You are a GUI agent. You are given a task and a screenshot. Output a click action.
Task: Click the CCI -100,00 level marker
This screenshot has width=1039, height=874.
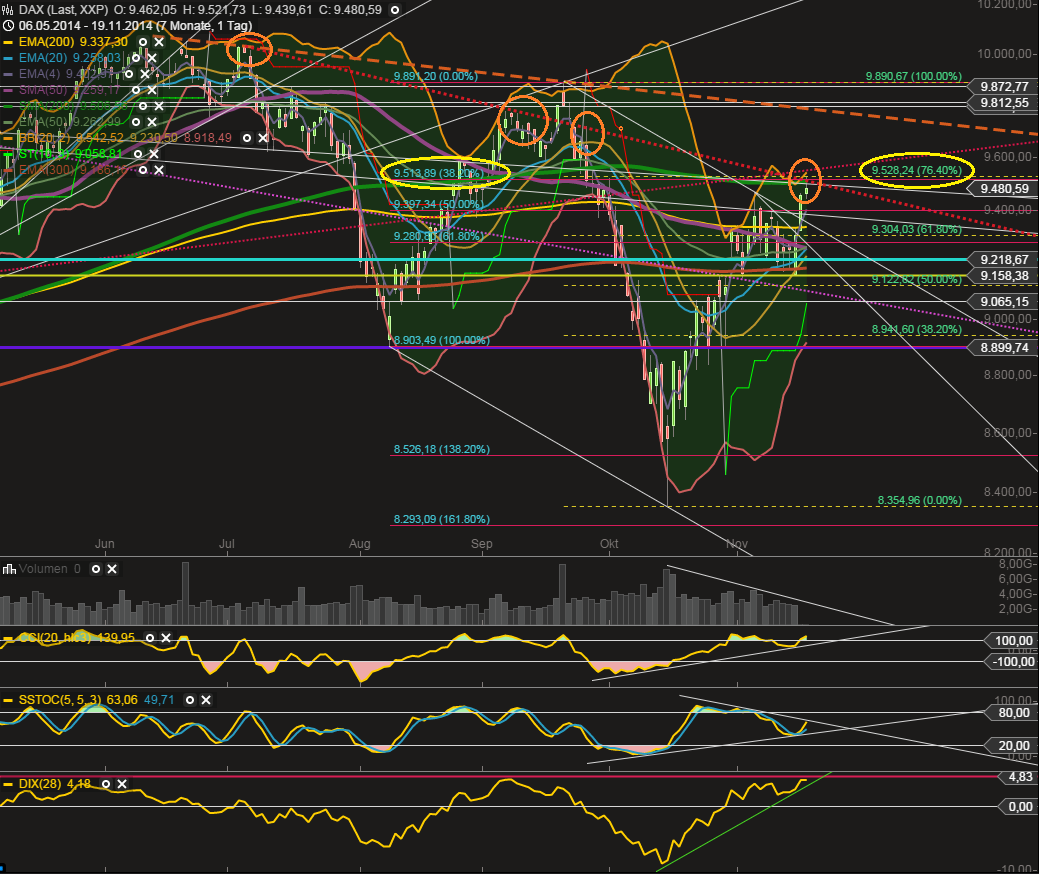[1011, 661]
